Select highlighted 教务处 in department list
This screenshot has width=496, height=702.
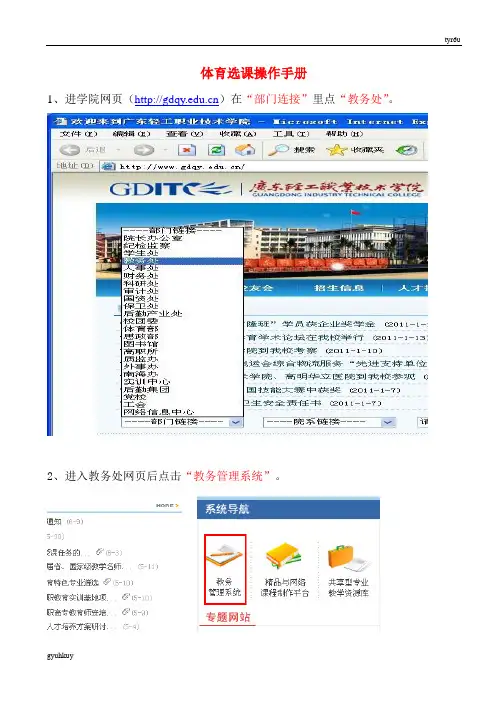[x=183, y=261]
